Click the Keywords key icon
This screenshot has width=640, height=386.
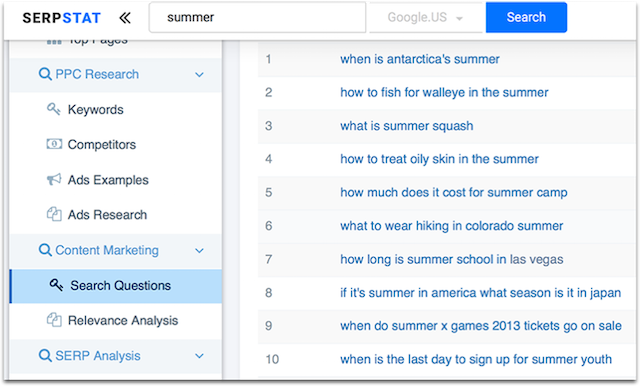pyautogui.click(x=53, y=109)
